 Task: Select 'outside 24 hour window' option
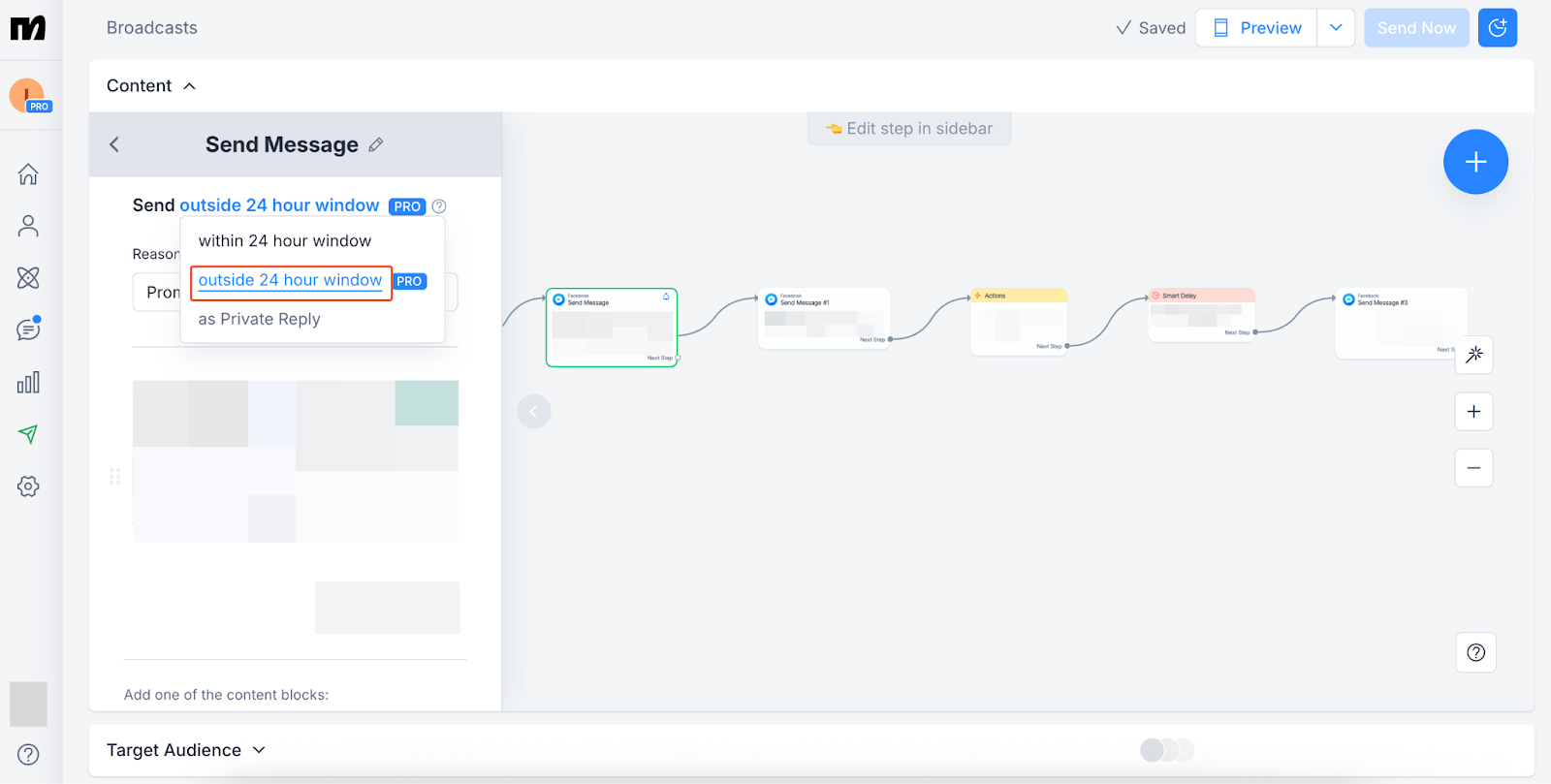pyautogui.click(x=290, y=281)
